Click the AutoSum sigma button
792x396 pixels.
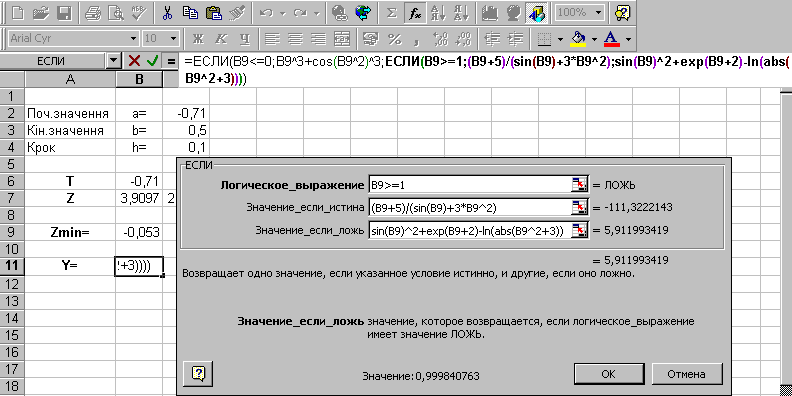(x=391, y=13)
